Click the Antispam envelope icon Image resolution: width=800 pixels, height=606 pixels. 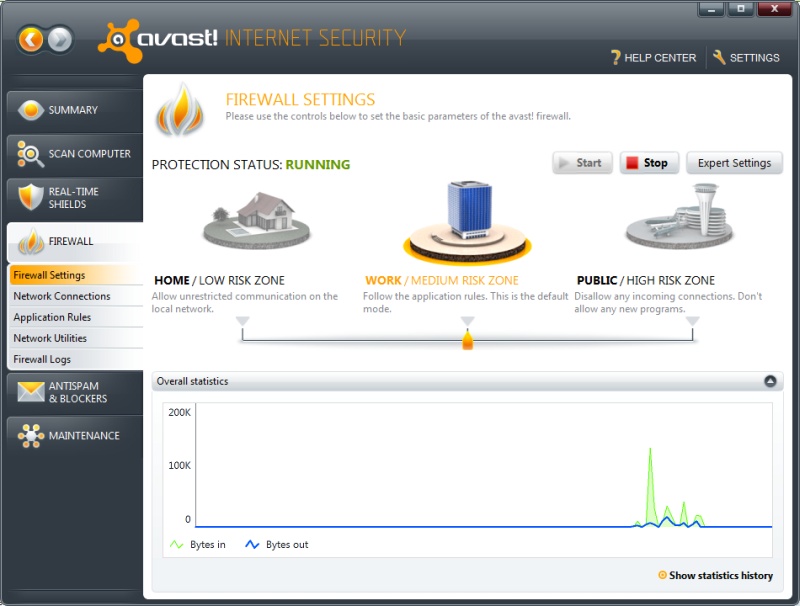coord(31,392)
